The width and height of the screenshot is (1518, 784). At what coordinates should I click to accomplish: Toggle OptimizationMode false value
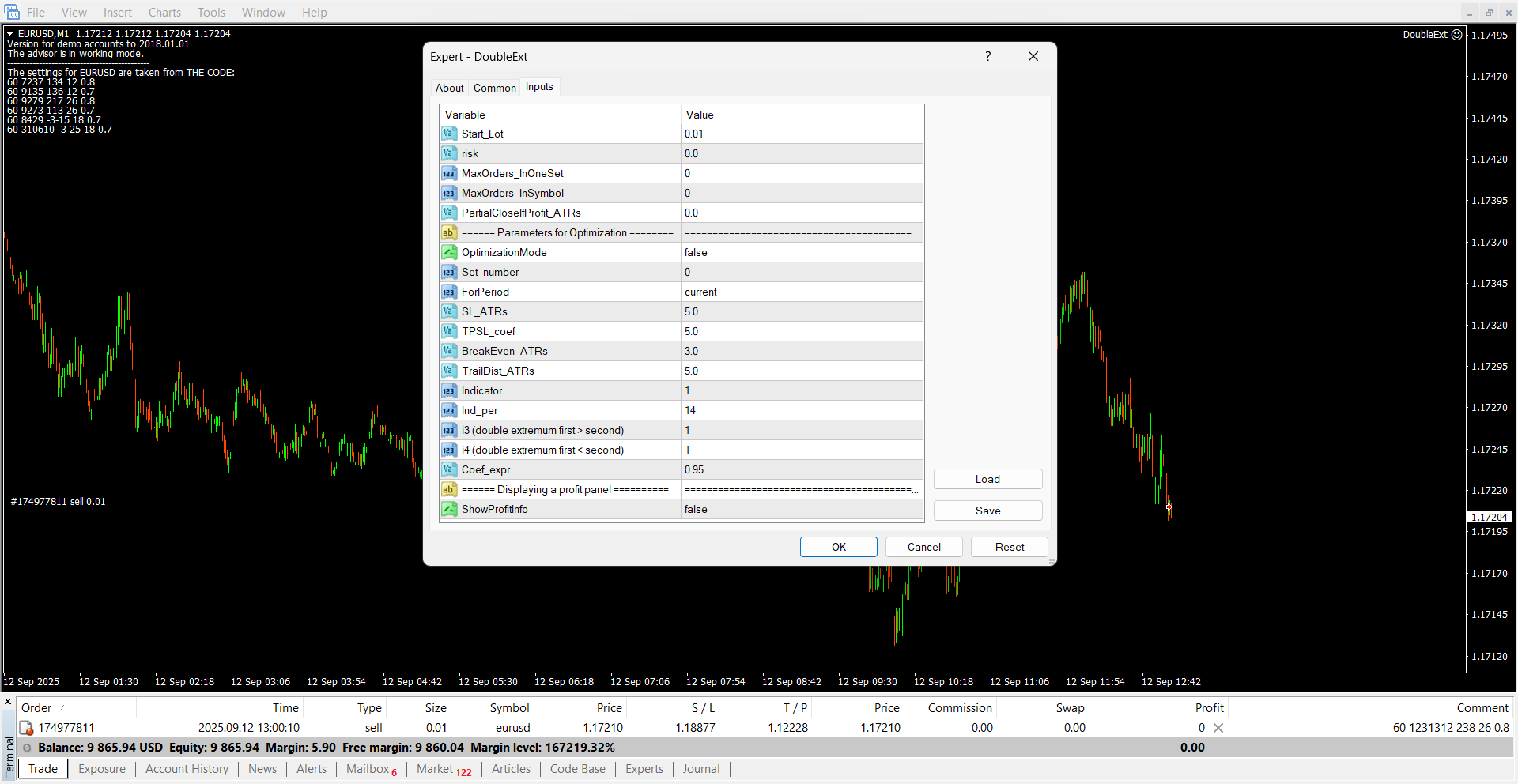tap(802, 252)
